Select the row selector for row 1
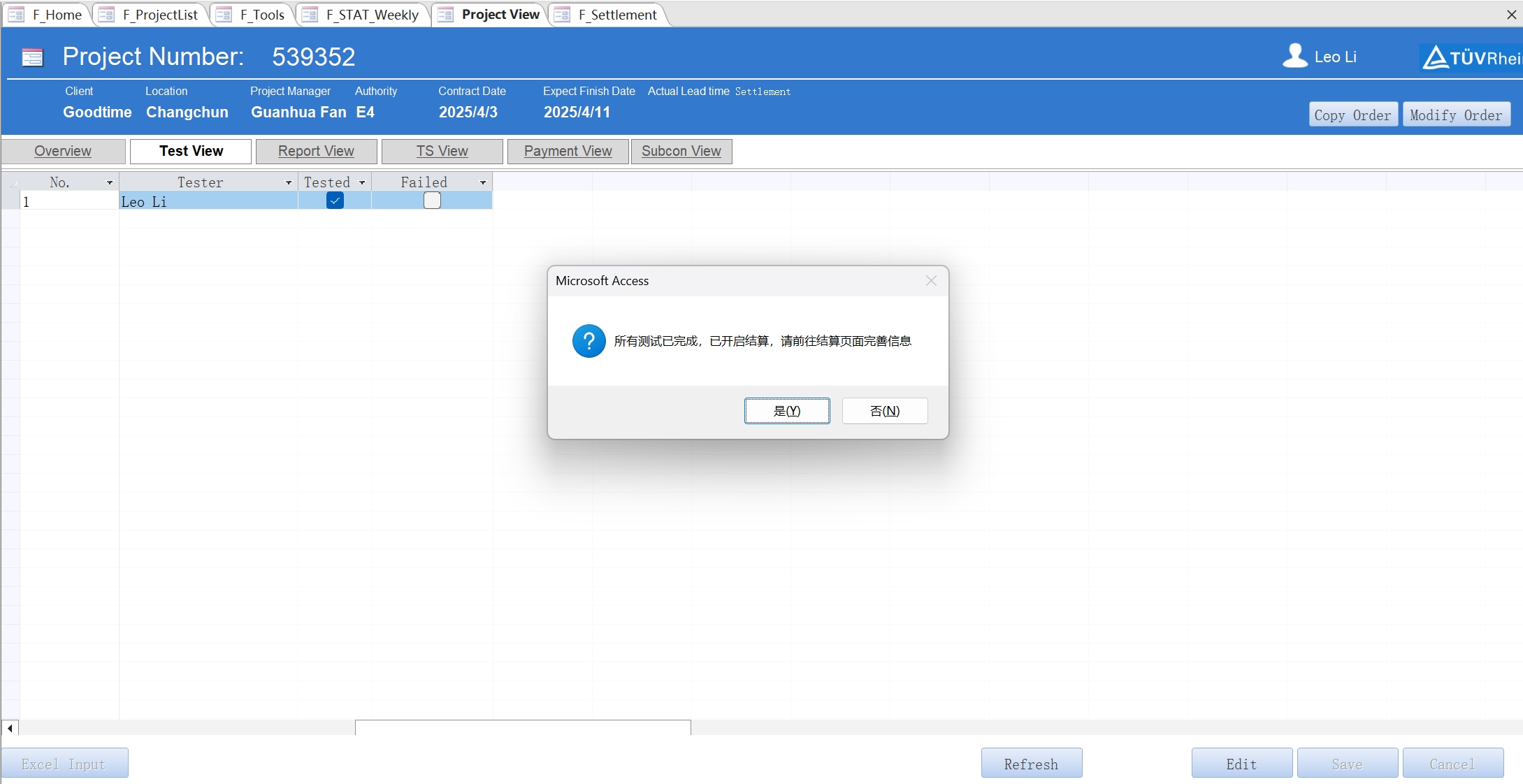The height and width of the screenshot is (784, 1523). [10, 201]
